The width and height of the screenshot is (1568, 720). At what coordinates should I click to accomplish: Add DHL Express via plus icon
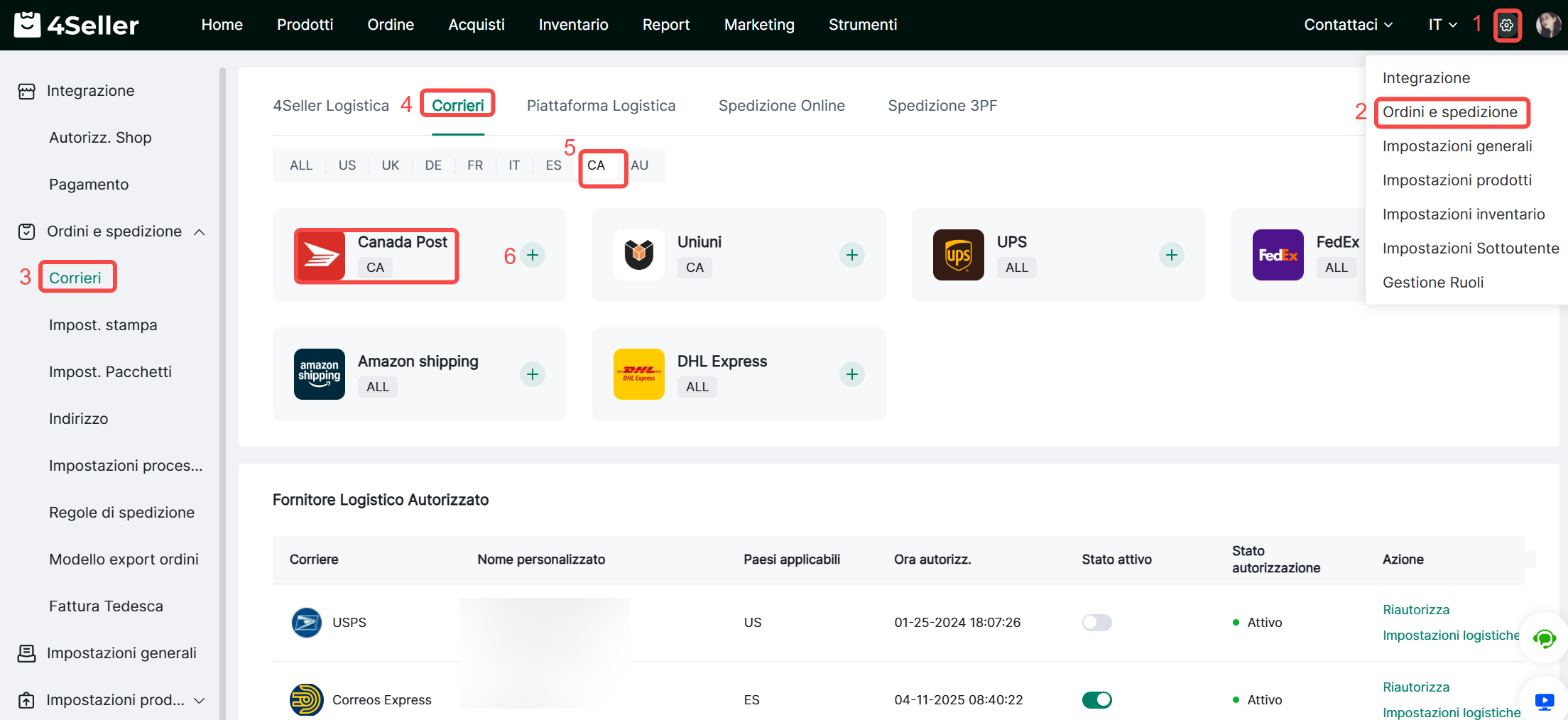coord(851,374)
